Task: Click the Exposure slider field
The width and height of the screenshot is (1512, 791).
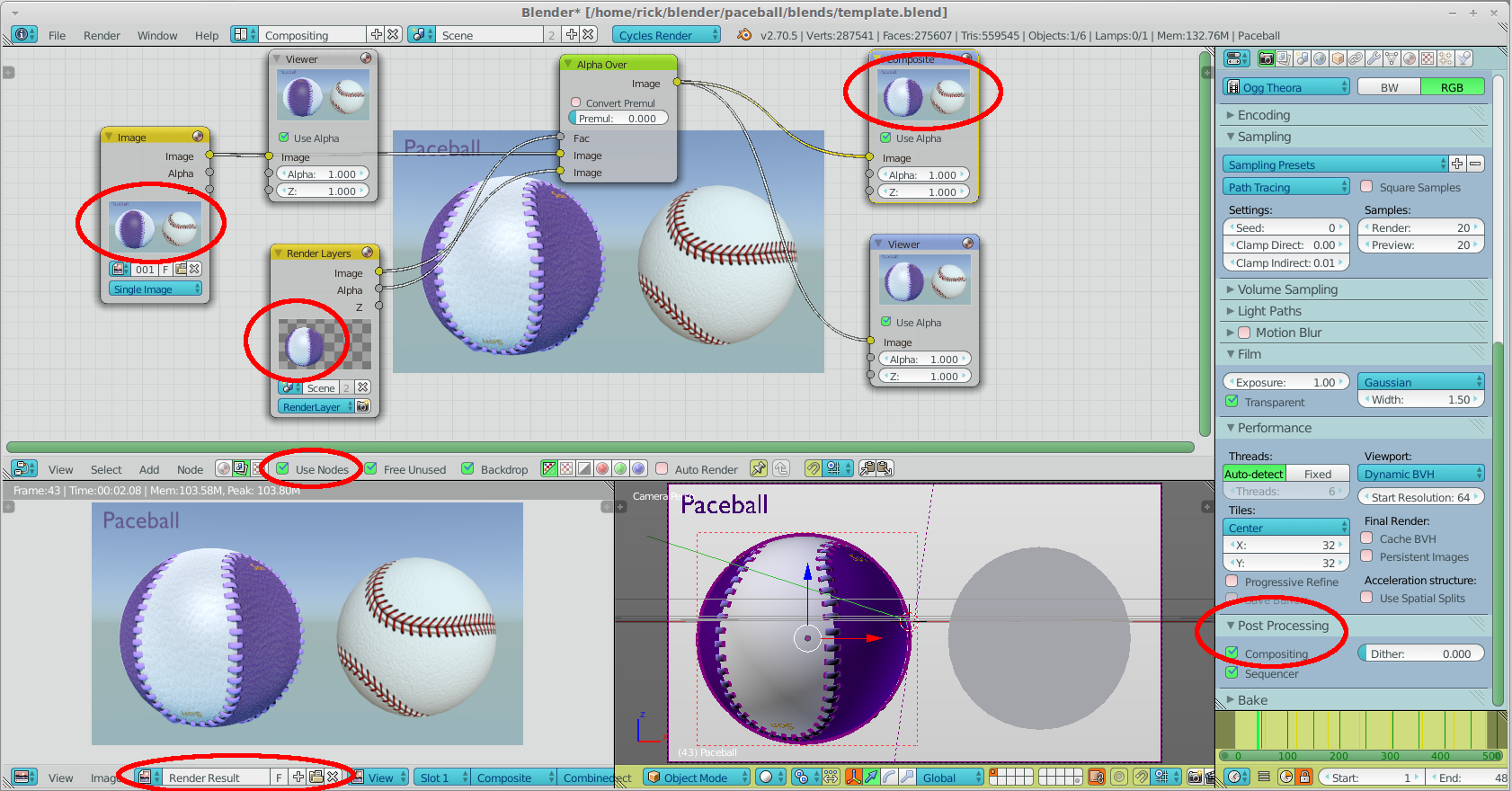Action: coord(1286,382)
